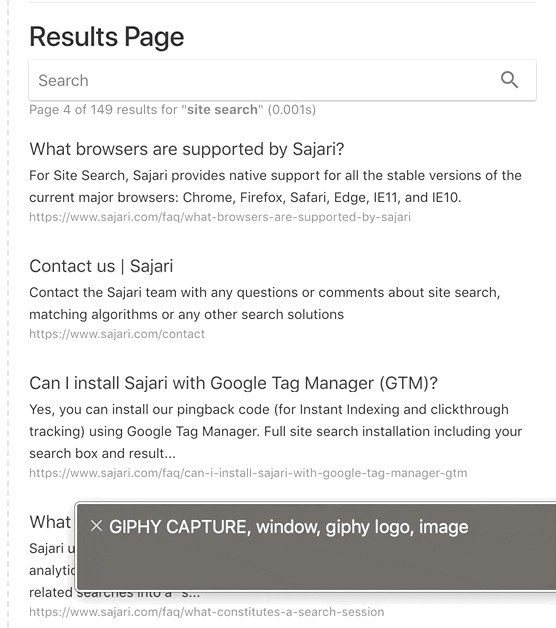Click the Google Tag Manager pingback description text
Screen dimensions: 556x628
(276, 431)
